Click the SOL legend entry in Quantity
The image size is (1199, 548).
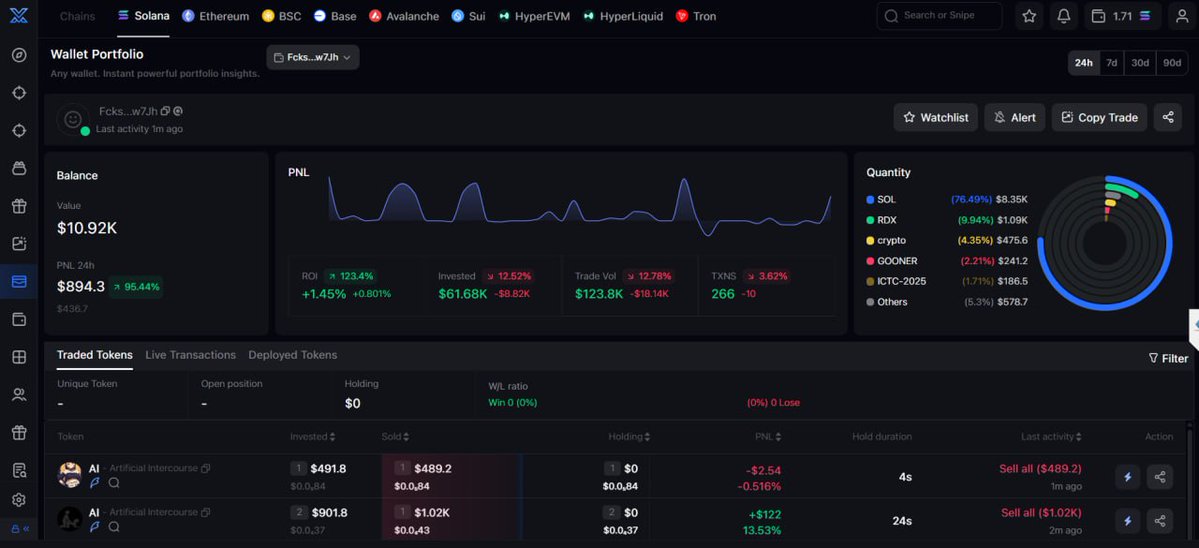(947, 199)
